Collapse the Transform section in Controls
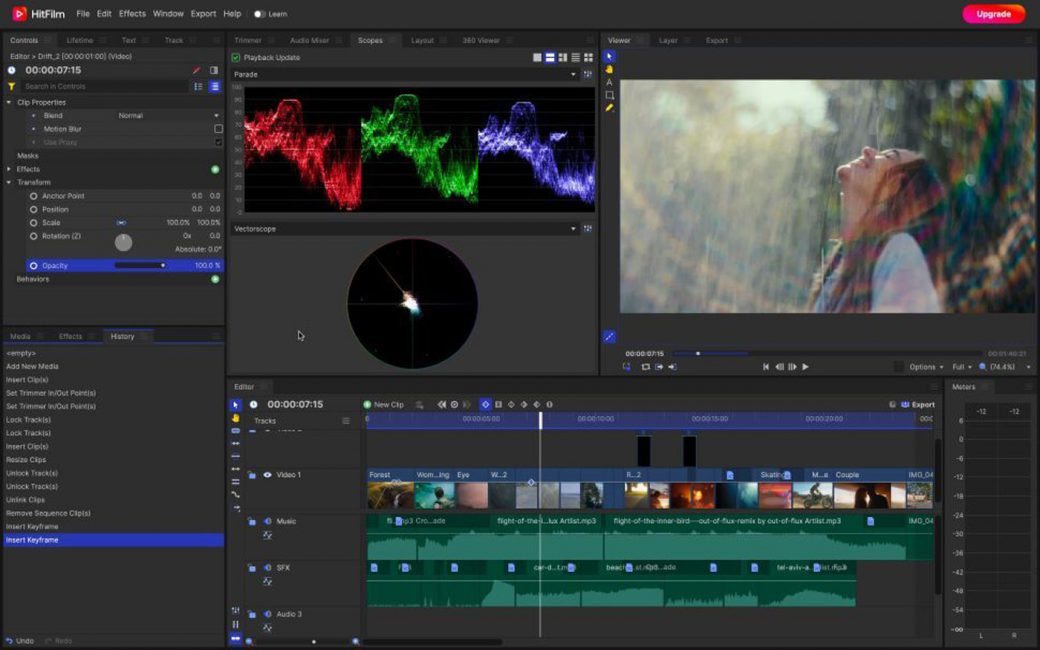Screen dimensions: 1040x650 11,182
